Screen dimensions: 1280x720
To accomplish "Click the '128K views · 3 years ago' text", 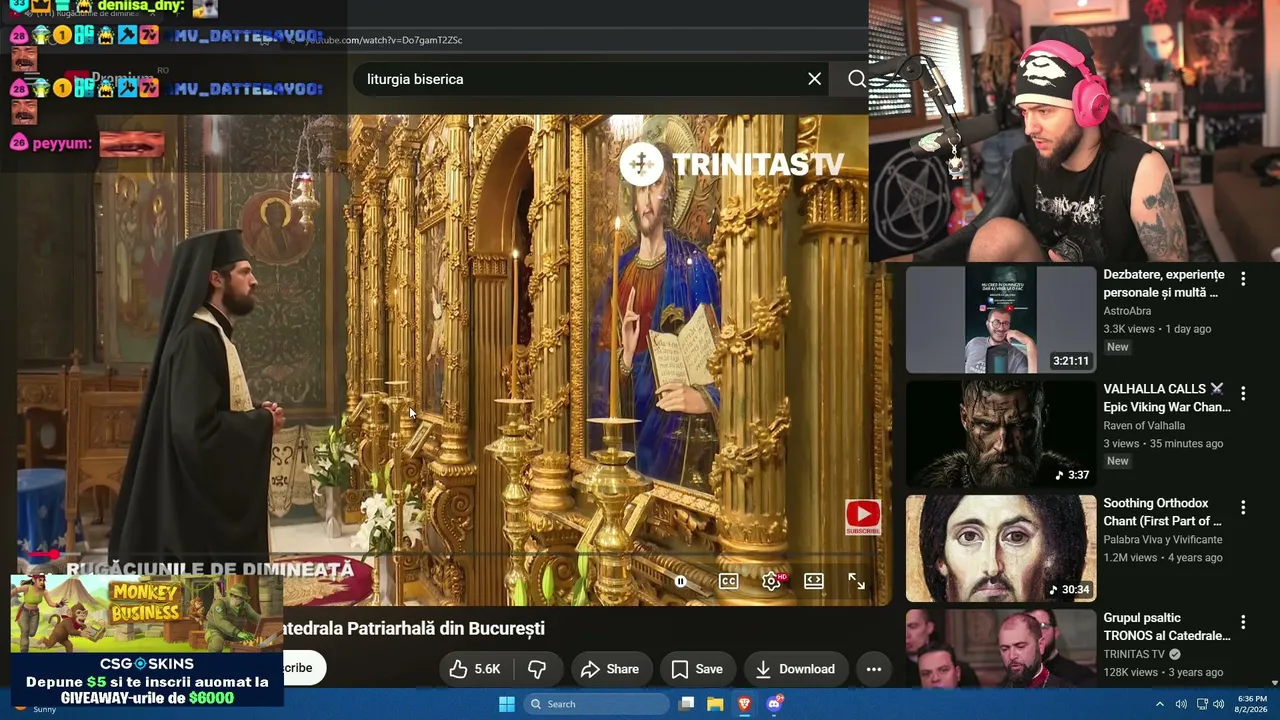I will [1163, 672].
